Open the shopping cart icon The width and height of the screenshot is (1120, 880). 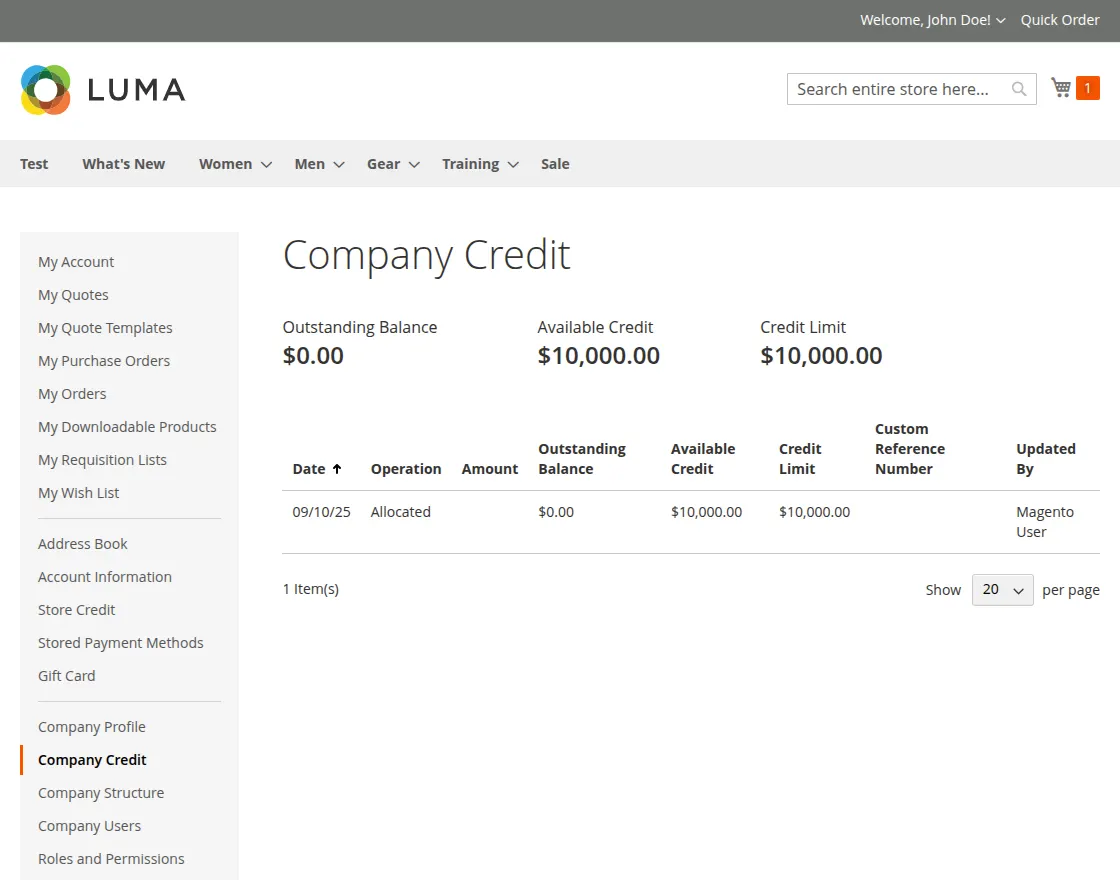tap(1061, 88)
